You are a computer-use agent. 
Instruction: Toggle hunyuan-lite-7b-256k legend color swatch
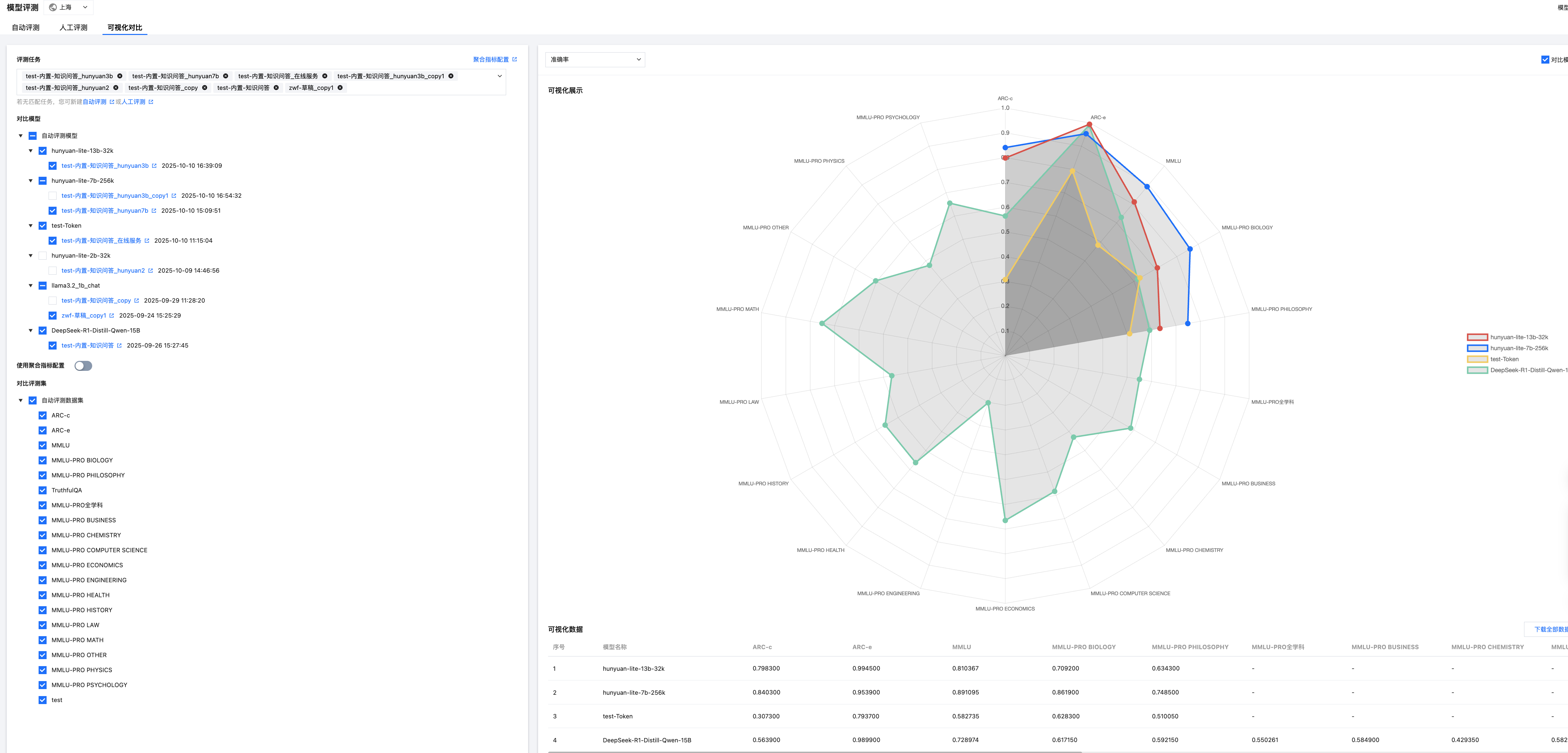[1477, 348]
